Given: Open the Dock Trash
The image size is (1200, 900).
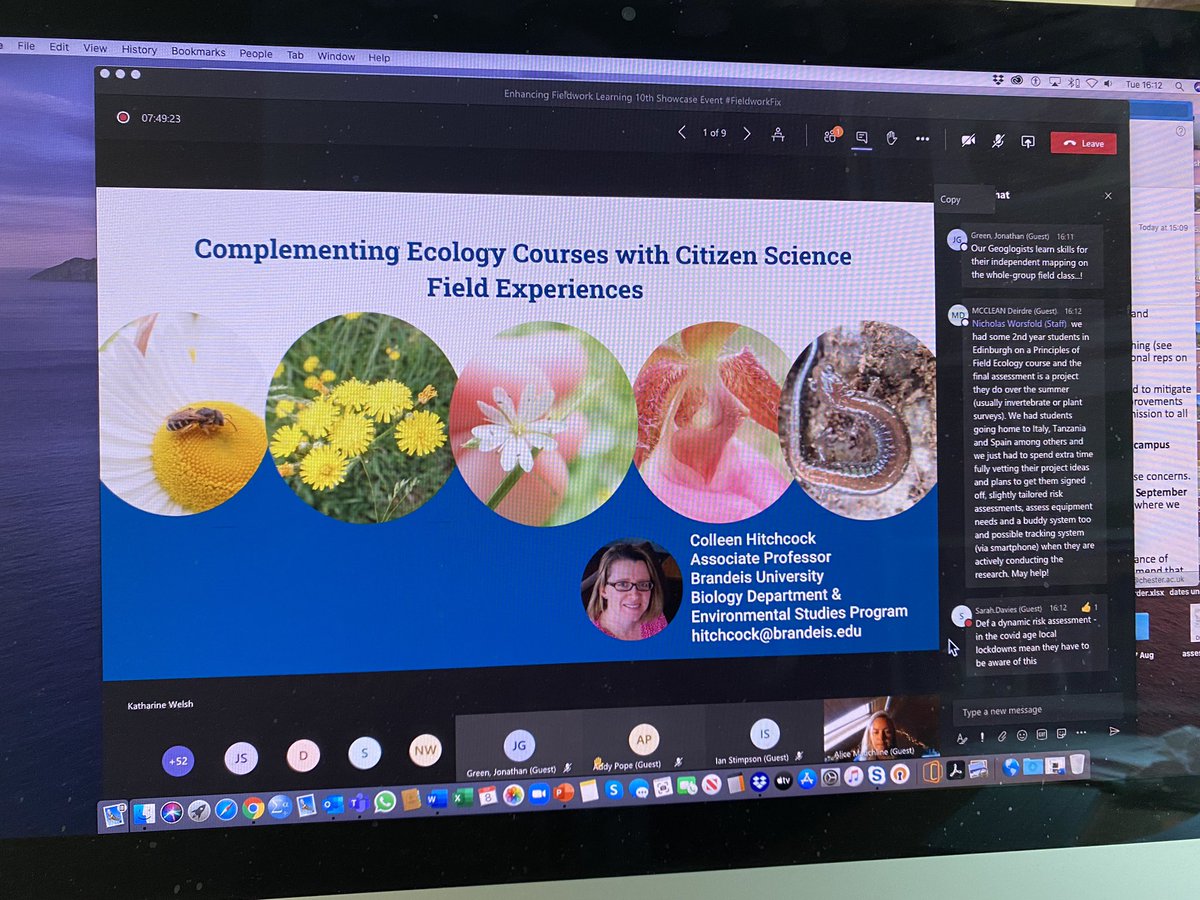Looking at the screenshot, I should tap(1077, 765).
